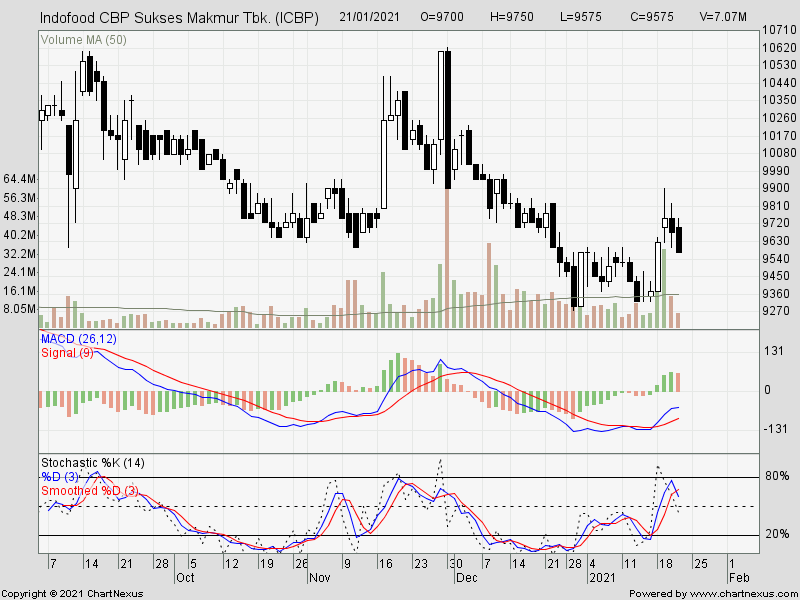Click the Indofood CBP Sukses Makmur Tbk. (ICBP) title

(x=179, y=18)
